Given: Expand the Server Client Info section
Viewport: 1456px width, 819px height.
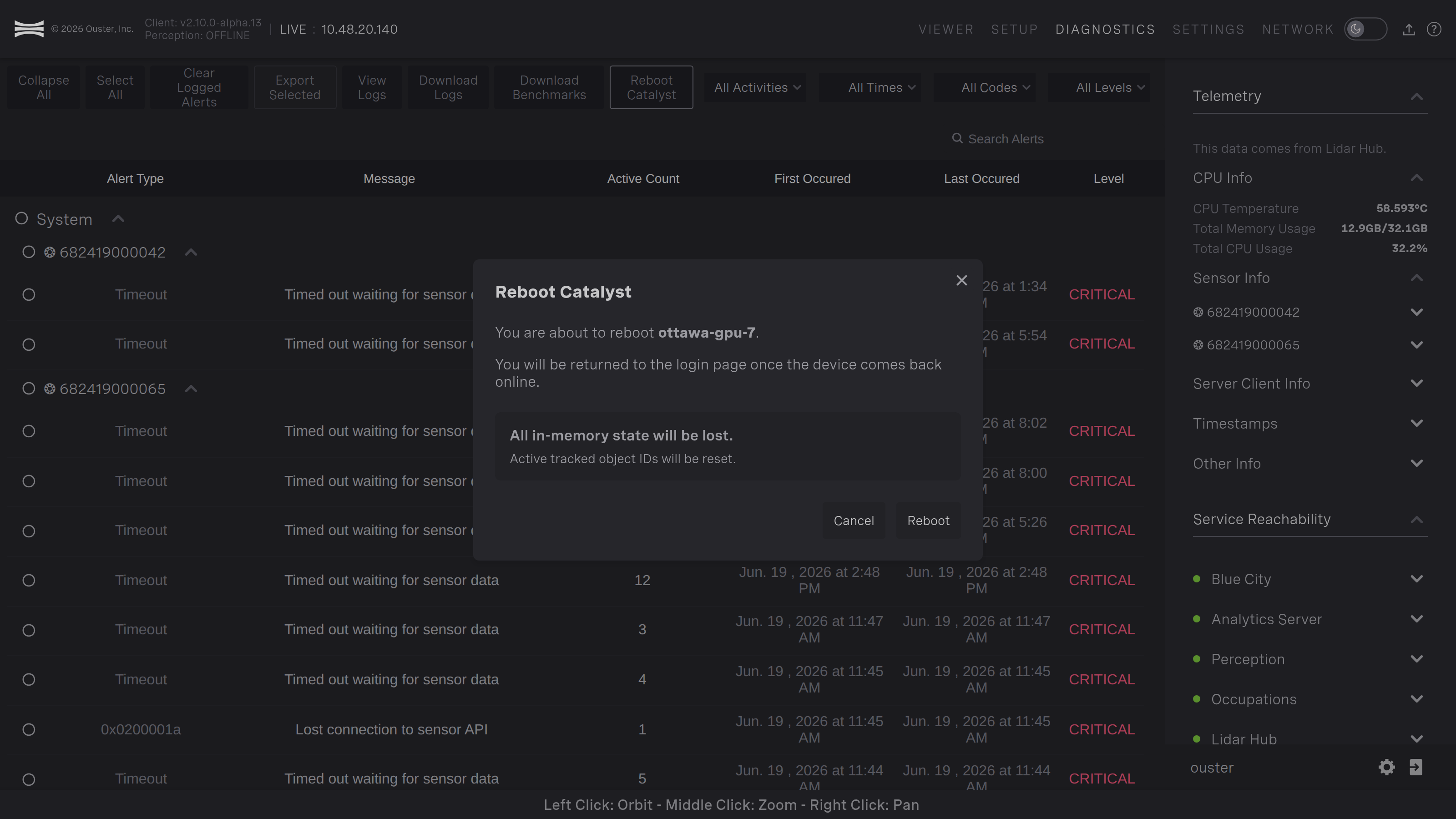Looking at the screenshot, I should pos(1416,384).
